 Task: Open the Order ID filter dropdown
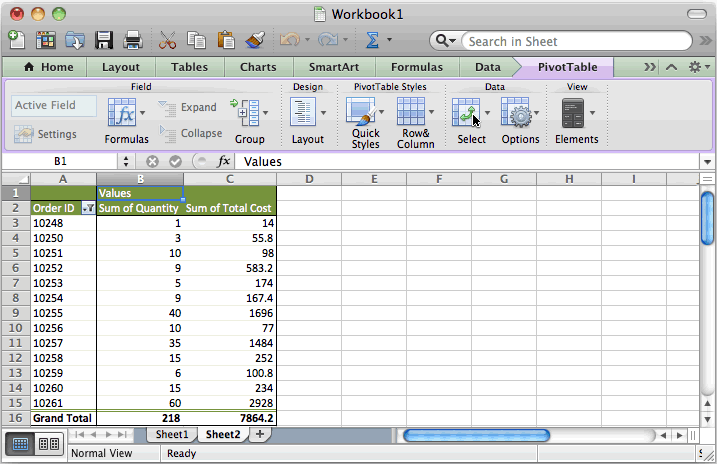[x=88, y=208]
